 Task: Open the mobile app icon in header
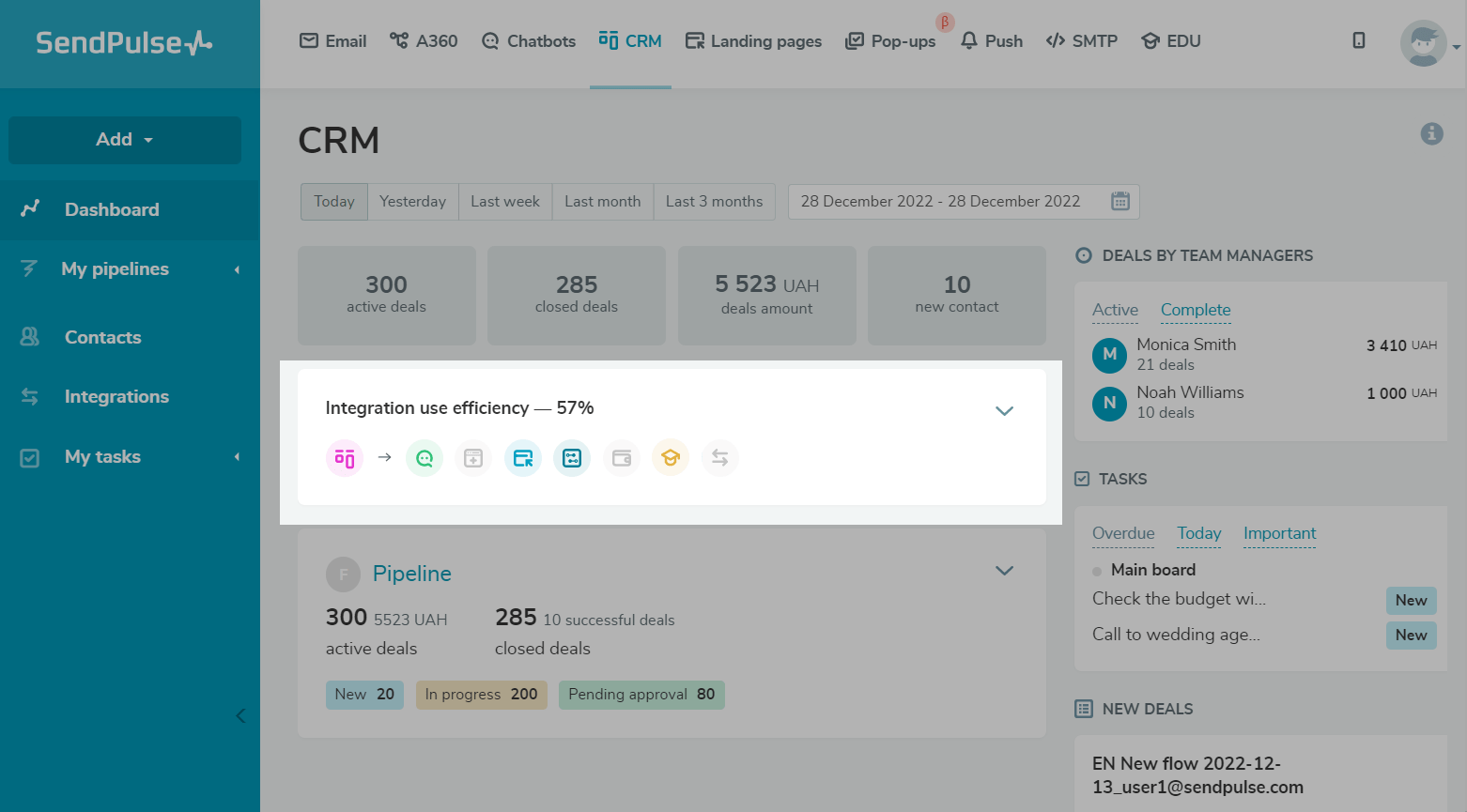(x=1359, y=40)
